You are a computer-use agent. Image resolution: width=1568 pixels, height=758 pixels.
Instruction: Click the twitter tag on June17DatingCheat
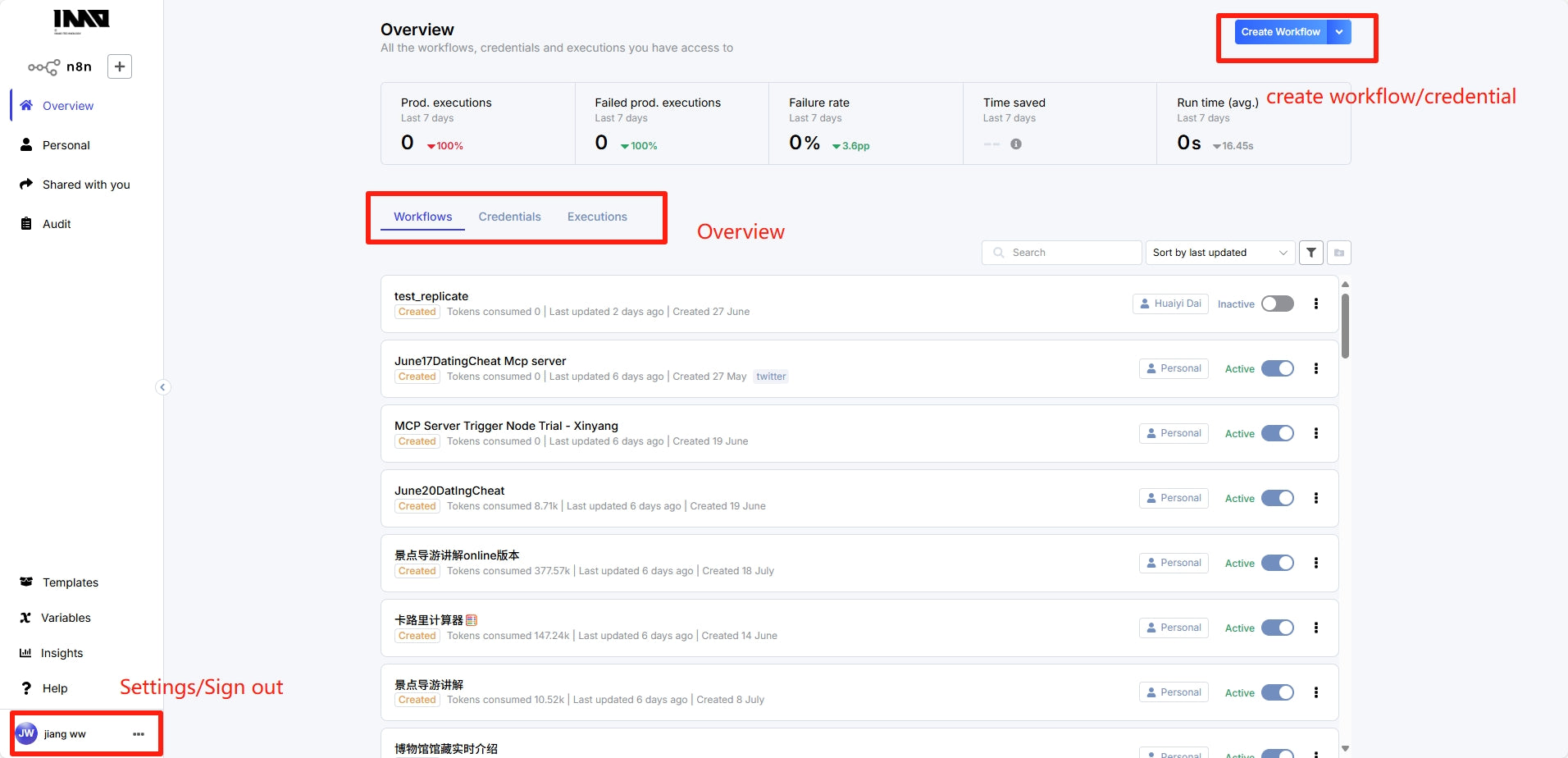coord(771,377)
